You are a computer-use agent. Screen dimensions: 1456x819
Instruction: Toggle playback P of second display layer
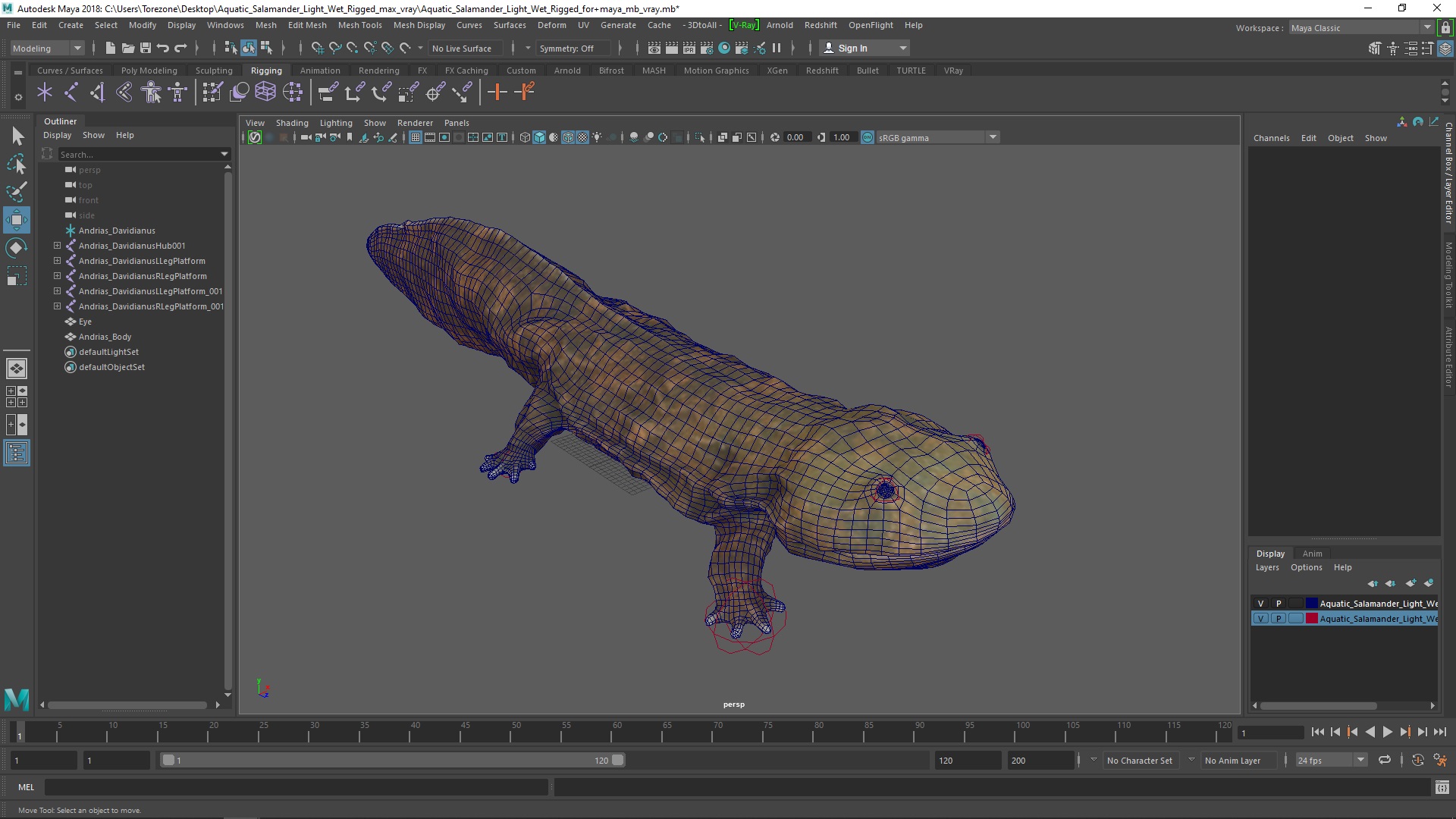point(1279,619)
